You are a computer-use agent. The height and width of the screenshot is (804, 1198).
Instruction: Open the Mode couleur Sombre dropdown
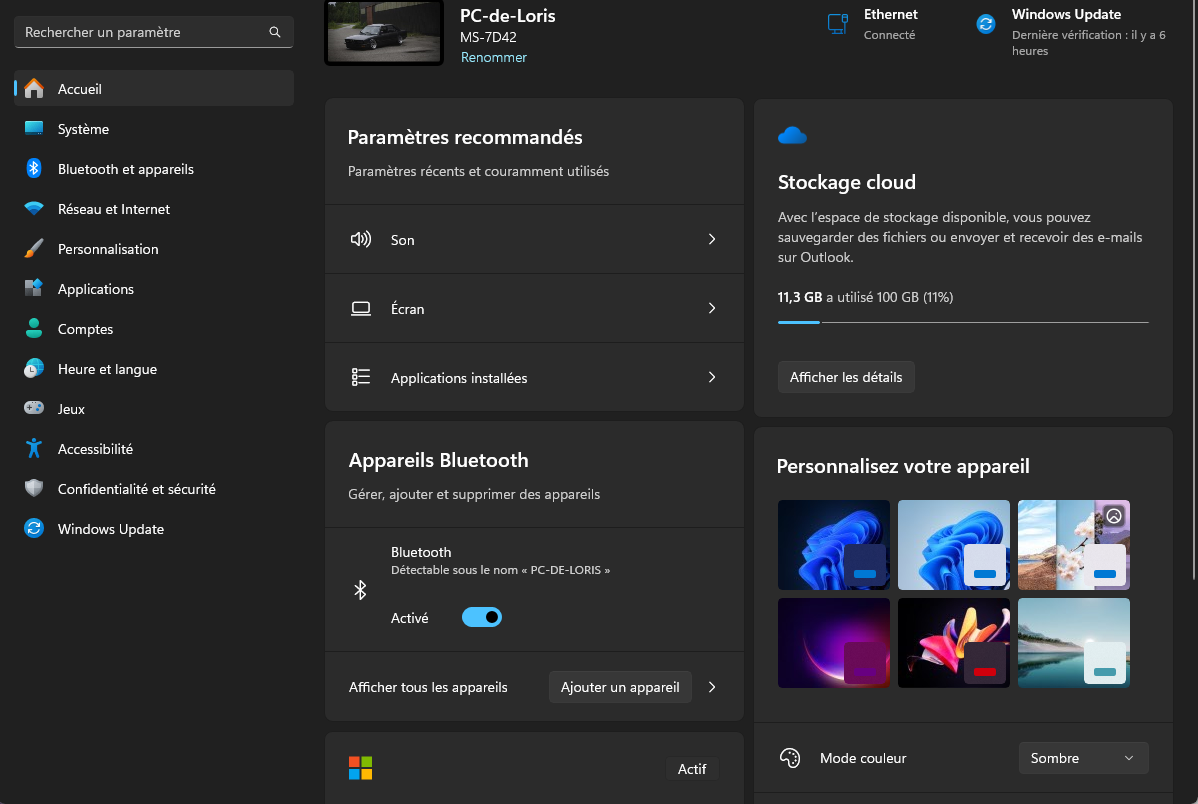coord(1083,758)
